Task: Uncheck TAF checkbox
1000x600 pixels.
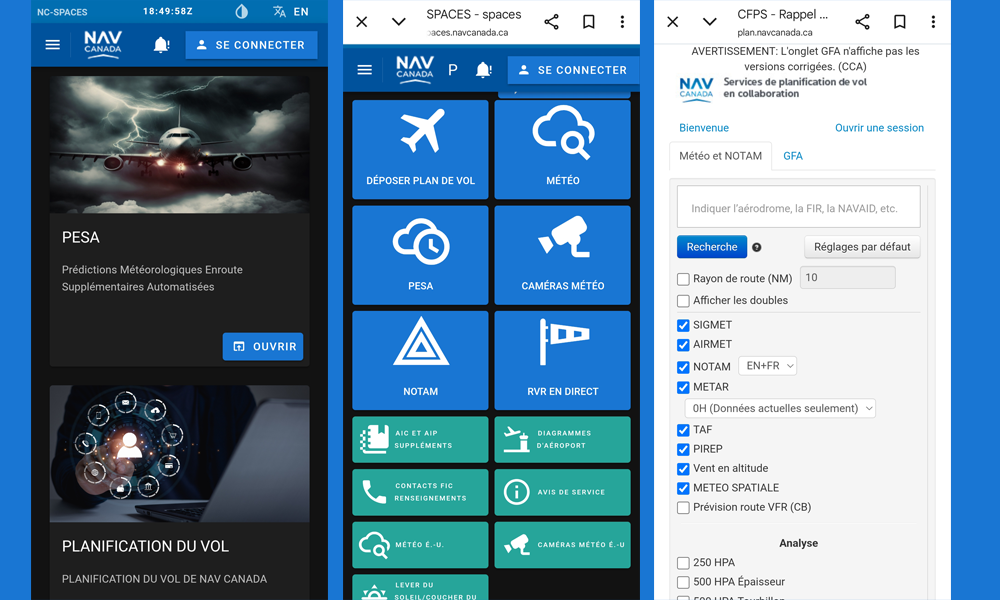Action: (683, 430)
